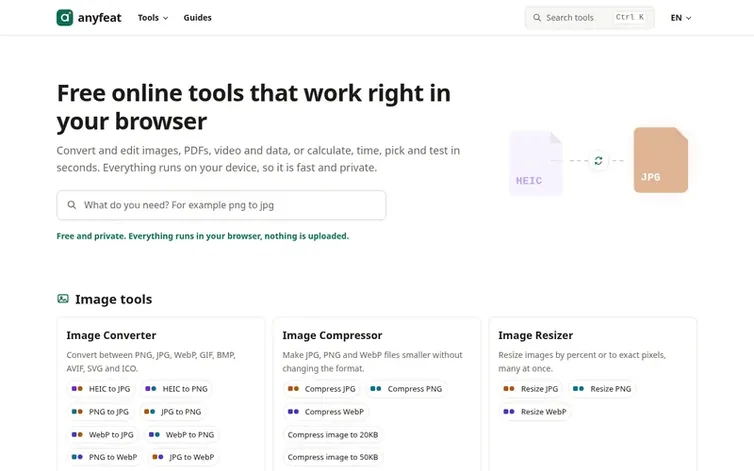Focus the Search tools field in header

pyautogui.click(x=589, y=18)
